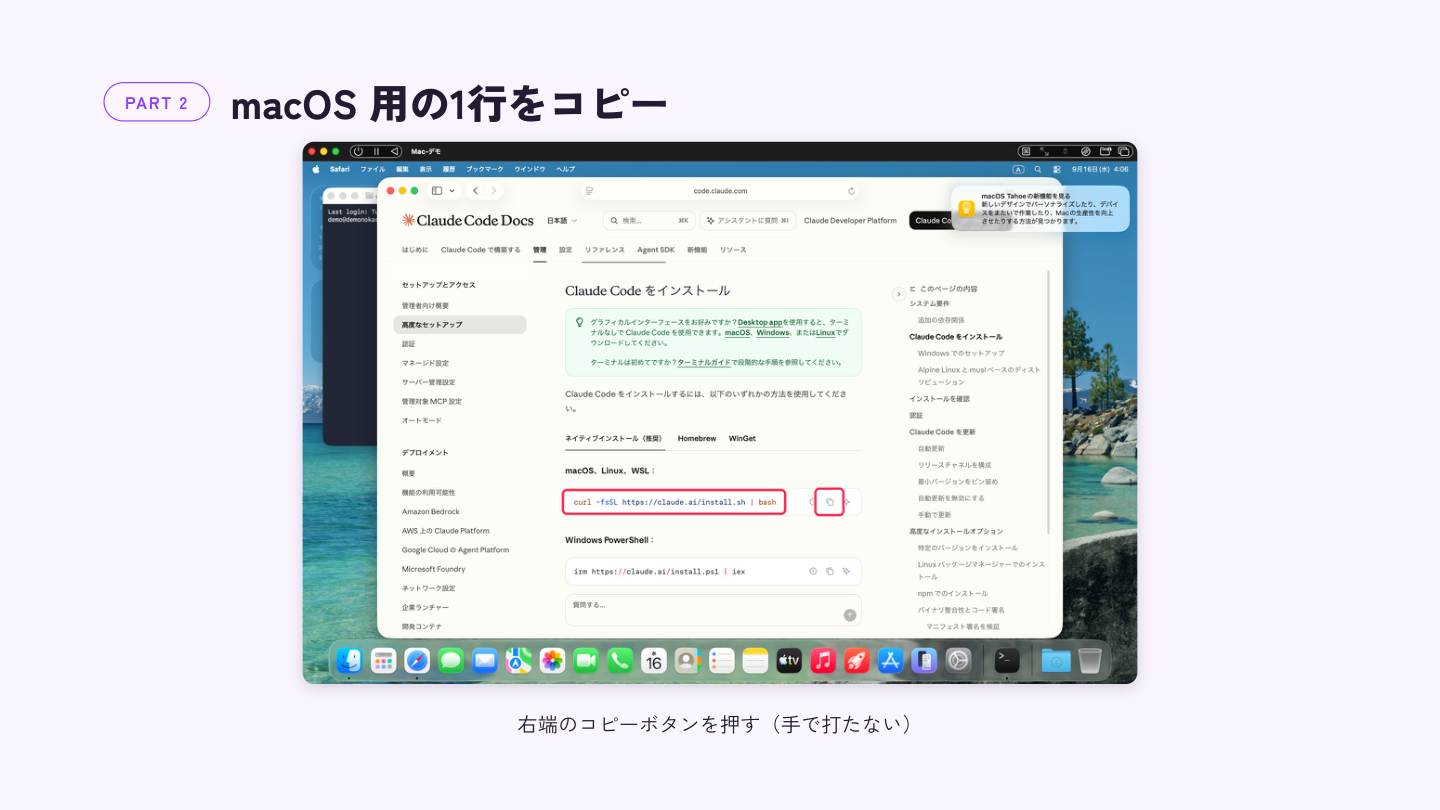
Task: Open Mail from the Dock
Action: tap(485, 660)
